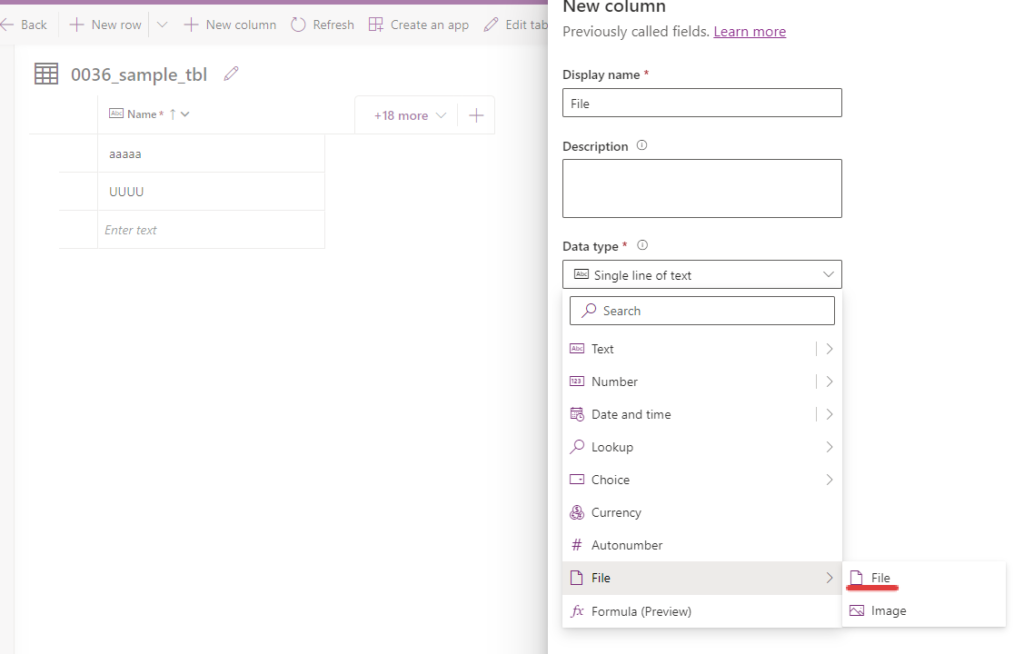Viewport: 1024px width, 654px height.
Task: Click the info icon beside Data type
Action: [643, 246]
